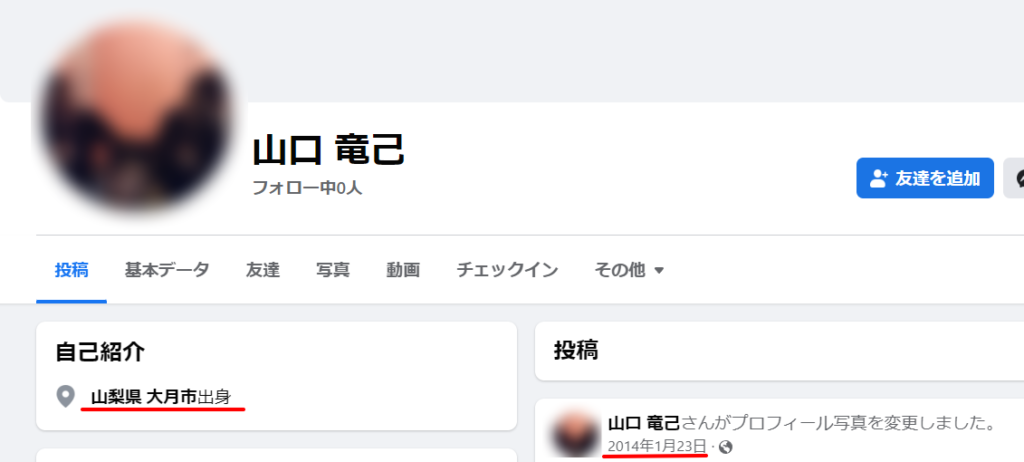
Task: Open the large blurred profile picture
Action: coord(136,118)
